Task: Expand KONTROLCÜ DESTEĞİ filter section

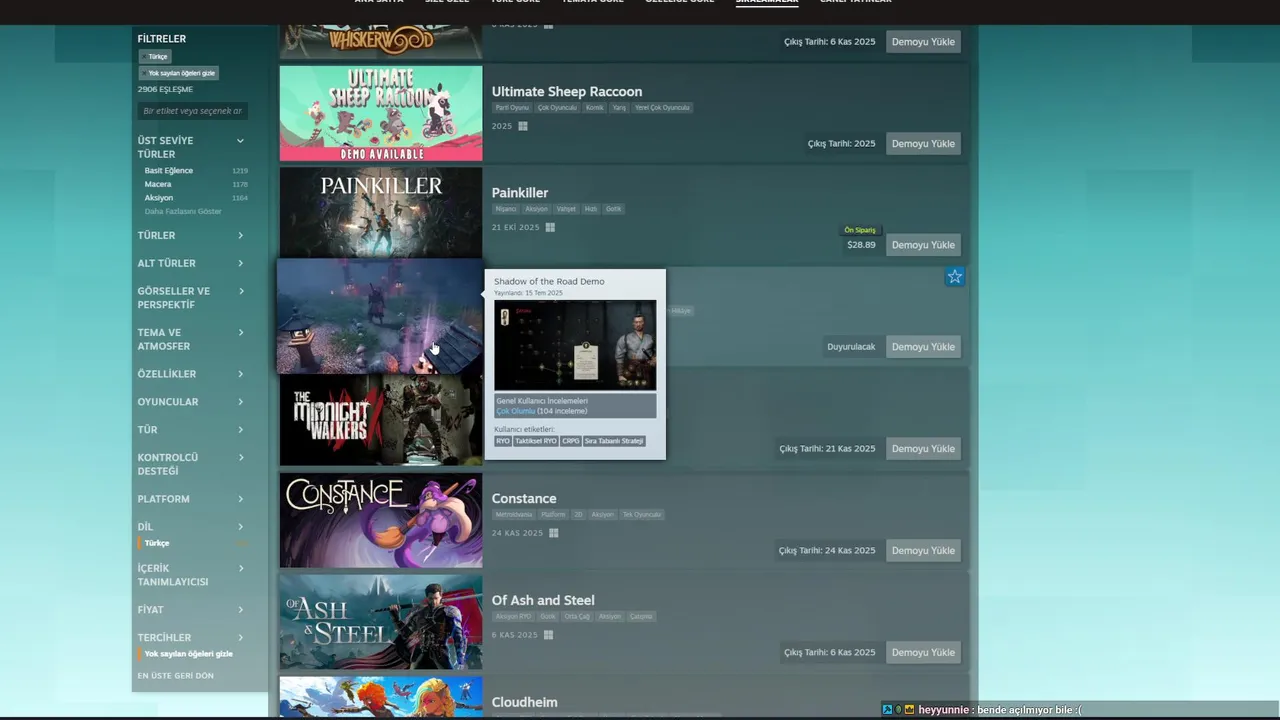Action: [191, 464]
